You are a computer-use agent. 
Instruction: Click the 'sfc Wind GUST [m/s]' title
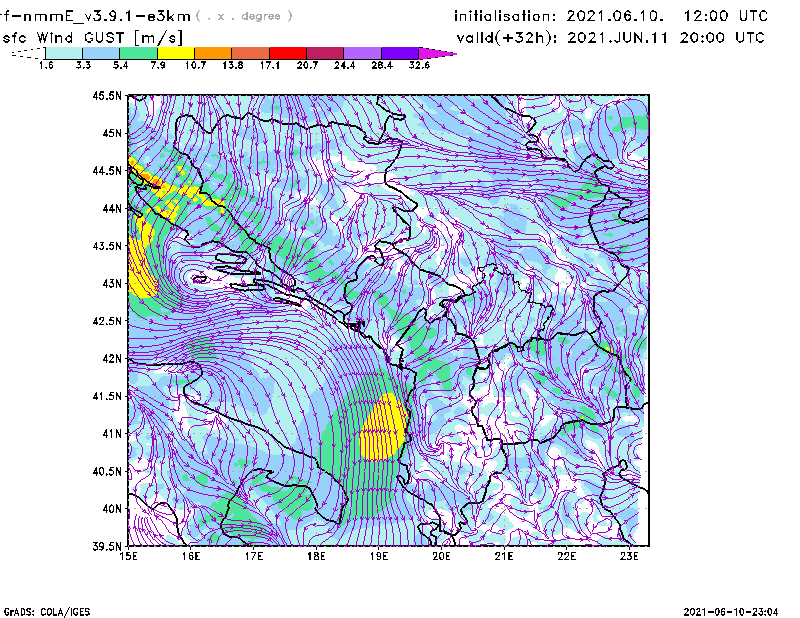(x=92, y=38)
